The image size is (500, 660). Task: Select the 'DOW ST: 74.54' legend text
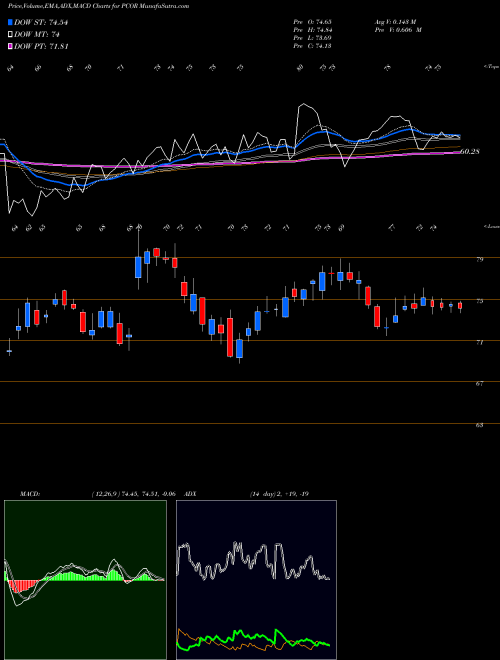[41, 22]
